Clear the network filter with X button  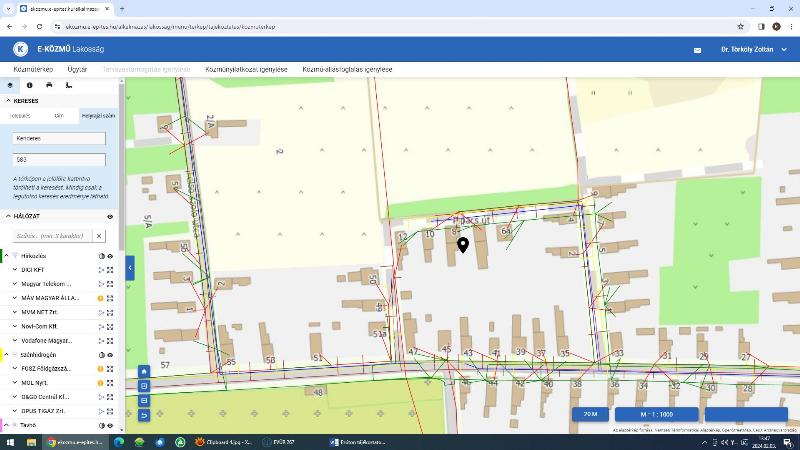[99, 236]
